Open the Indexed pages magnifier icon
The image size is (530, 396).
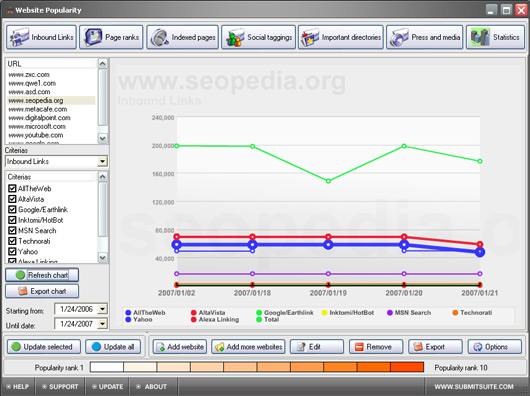[x=159, y=37]
